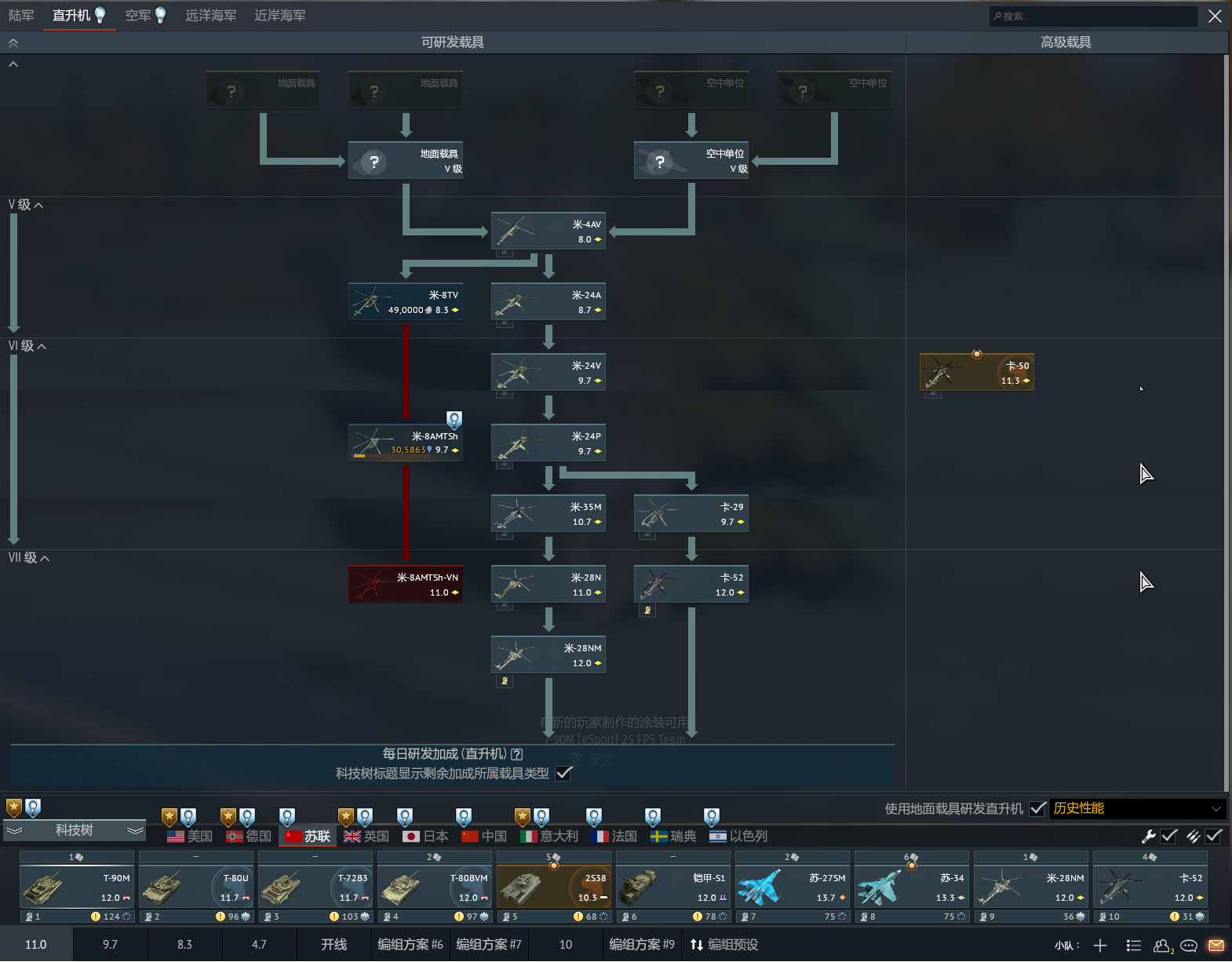1232x962 pixels.
Task: Toggle the wrench auto-repair checkbox
Action: click(x=1169, y=836)
